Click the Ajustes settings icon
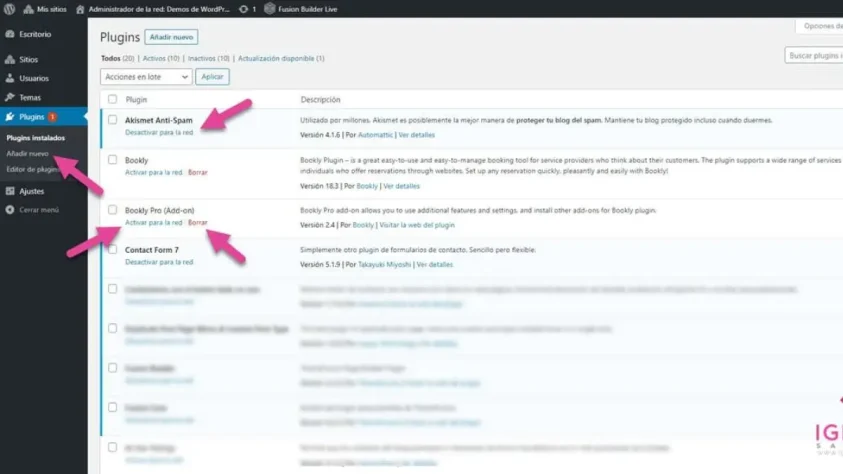Image resolution: width=843 pixels, height=474 pixels. click(x=10, y=191)
